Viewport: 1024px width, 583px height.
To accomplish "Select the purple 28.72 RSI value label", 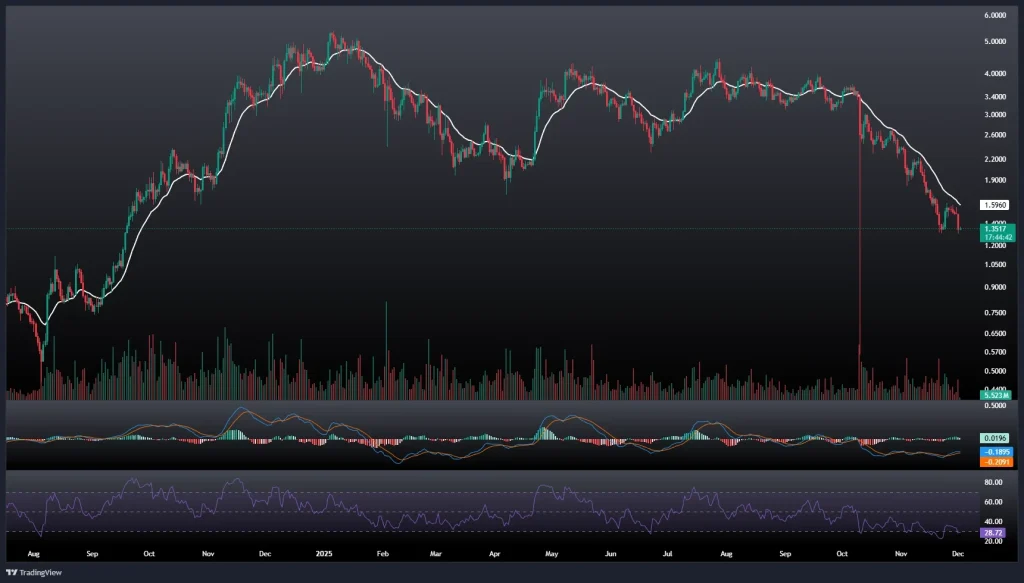I will [994, 534].
